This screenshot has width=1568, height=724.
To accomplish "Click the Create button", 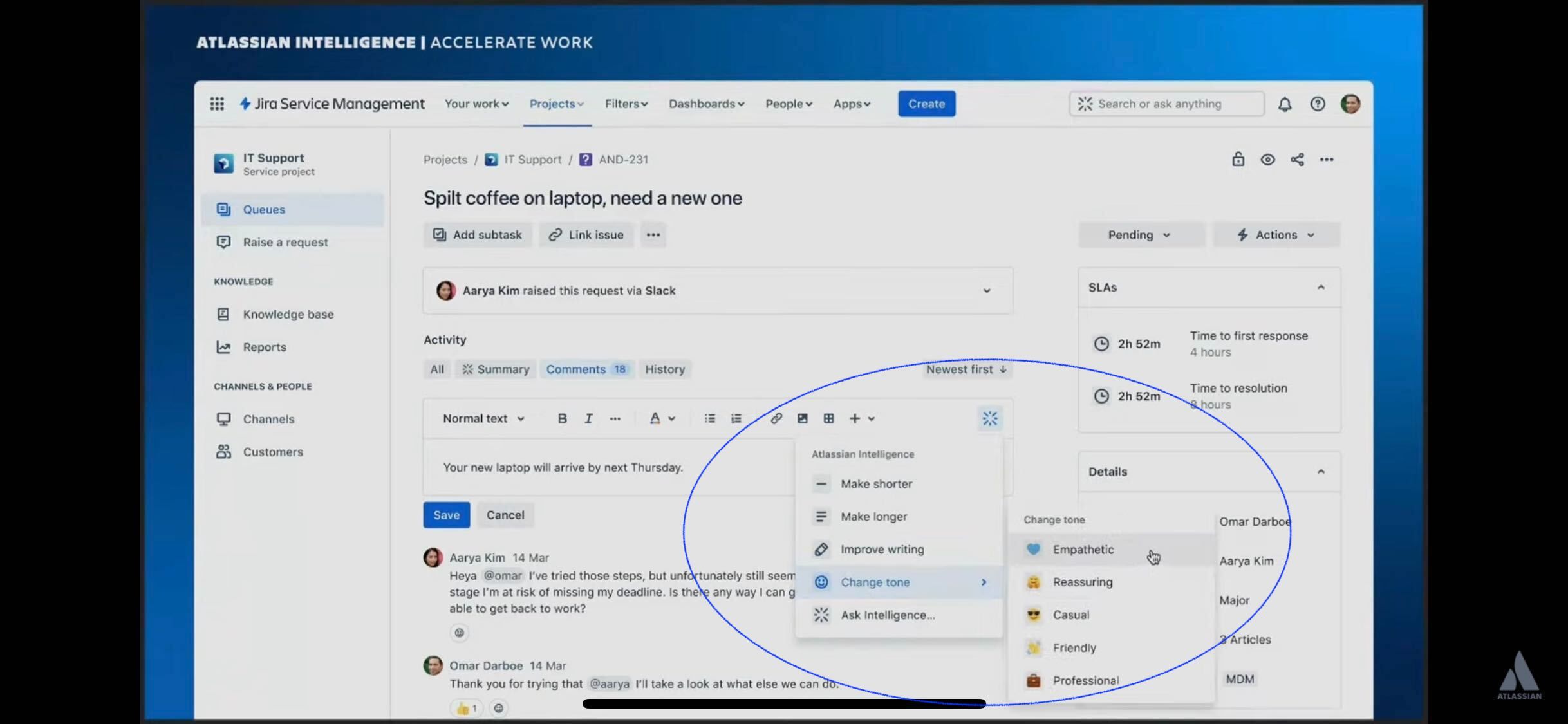I will pos(927,104).
